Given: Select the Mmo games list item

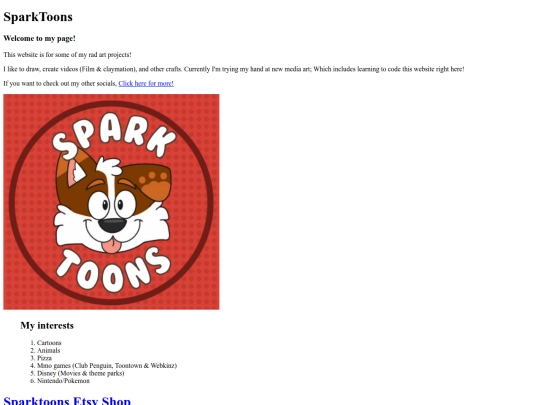Looking at the screenshot, I should [107, 365].
